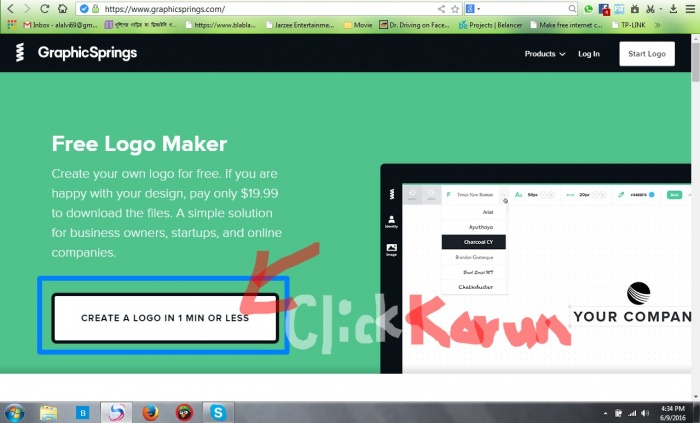Click the Log In link
Image resolution: width=700 pixels, height=423 pixels.
pos(589,54)
